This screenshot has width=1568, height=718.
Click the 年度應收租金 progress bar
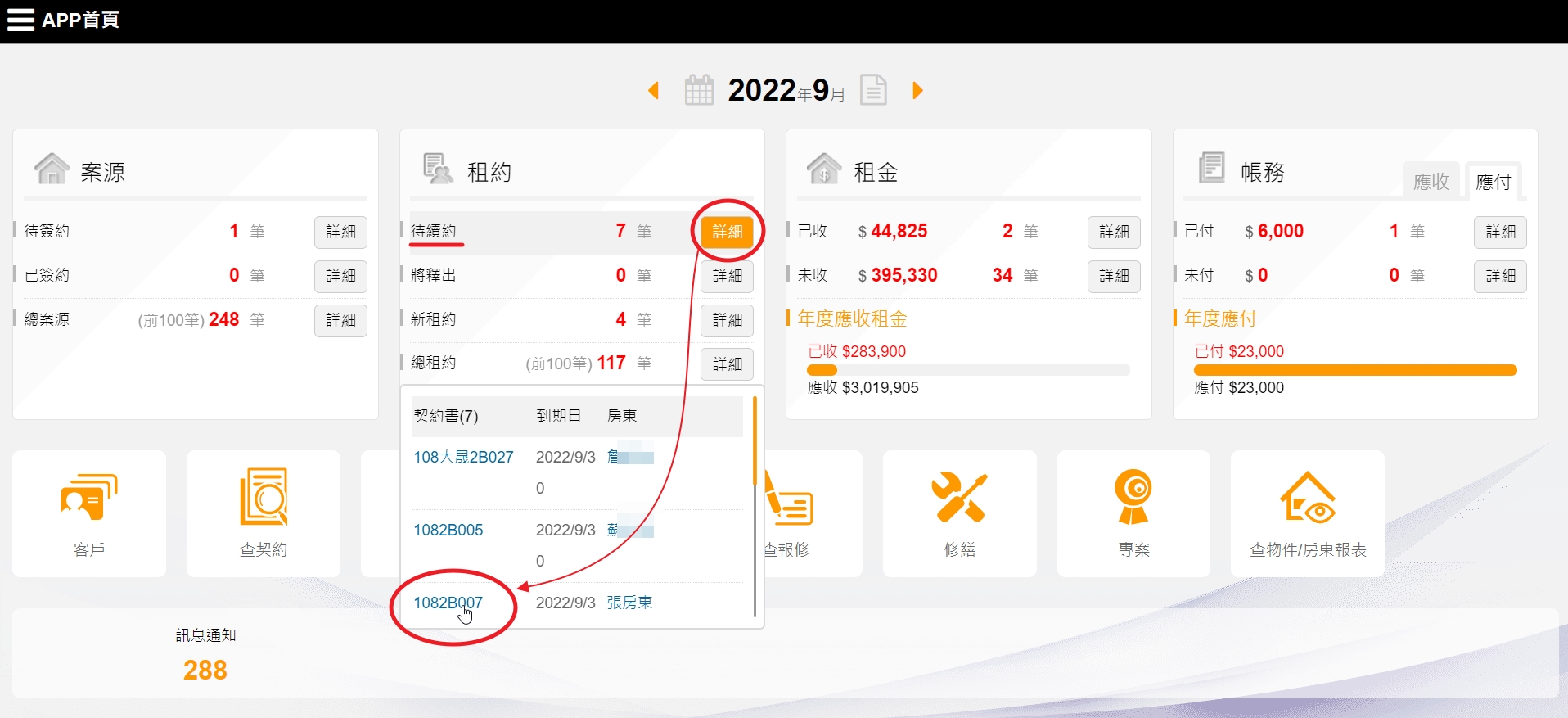point(968,370)
